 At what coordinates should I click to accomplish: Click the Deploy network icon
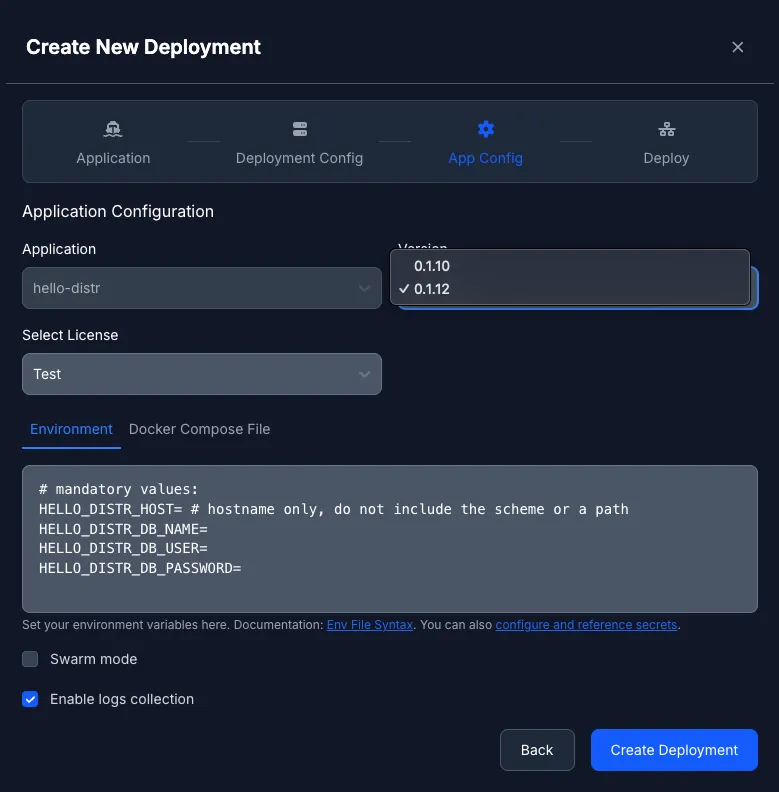[x=666, y=129]
